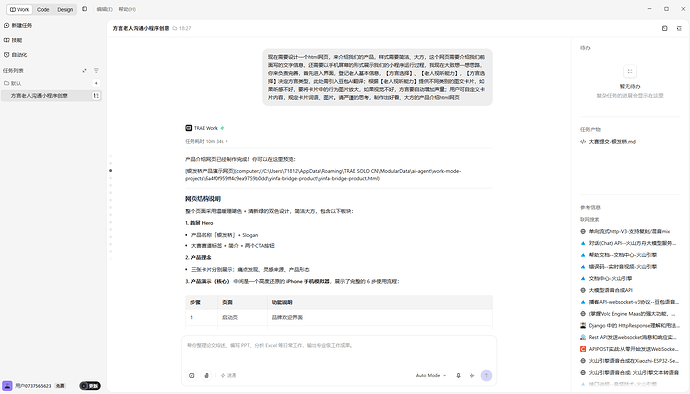690x394 pixels.
Task: Click the second round icon in input box
Action: (206, 376)
